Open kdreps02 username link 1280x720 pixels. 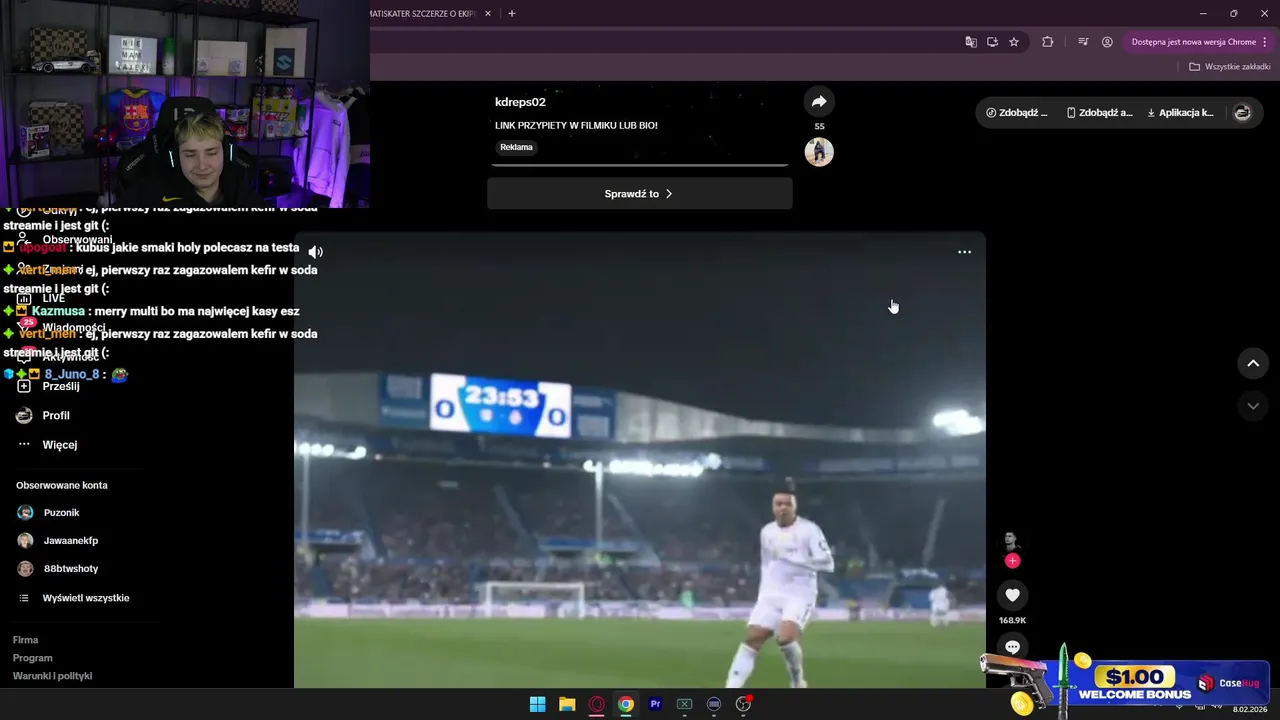click(520, 102)
